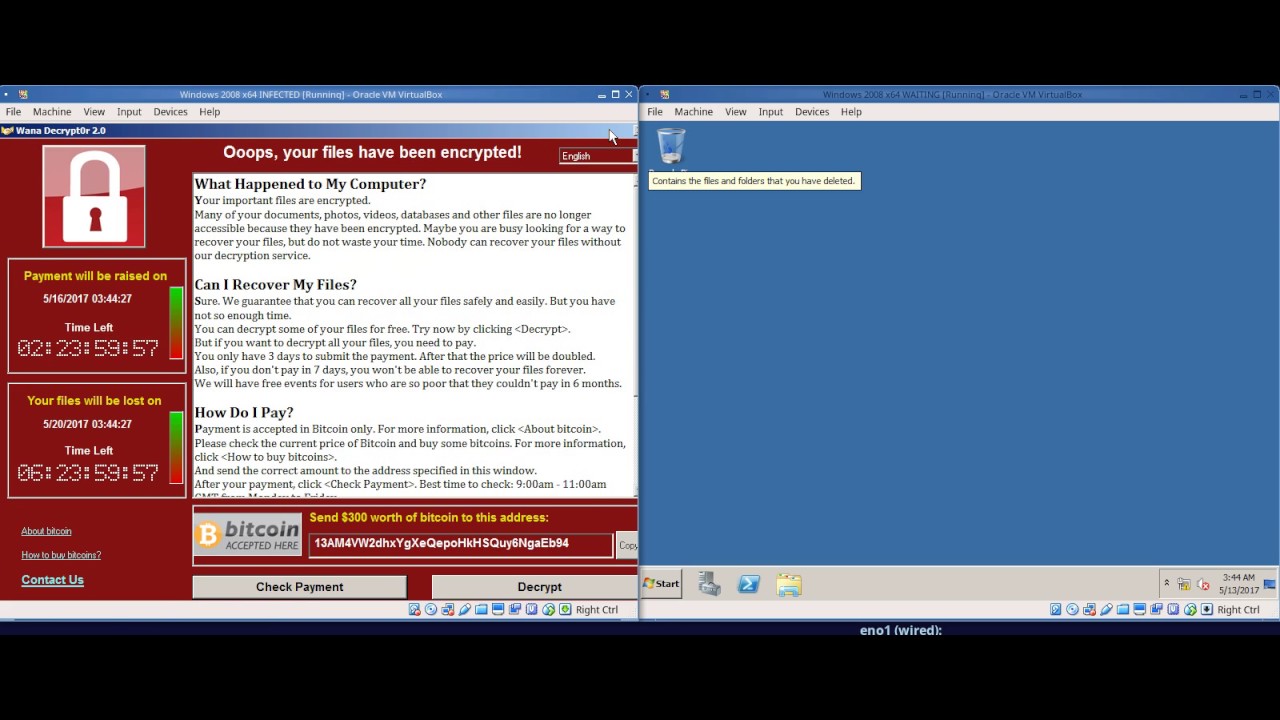Open the English language dropdown in Wana Decrypt0r
Viewport: 1280px width, 720px height.
[597, 155]
